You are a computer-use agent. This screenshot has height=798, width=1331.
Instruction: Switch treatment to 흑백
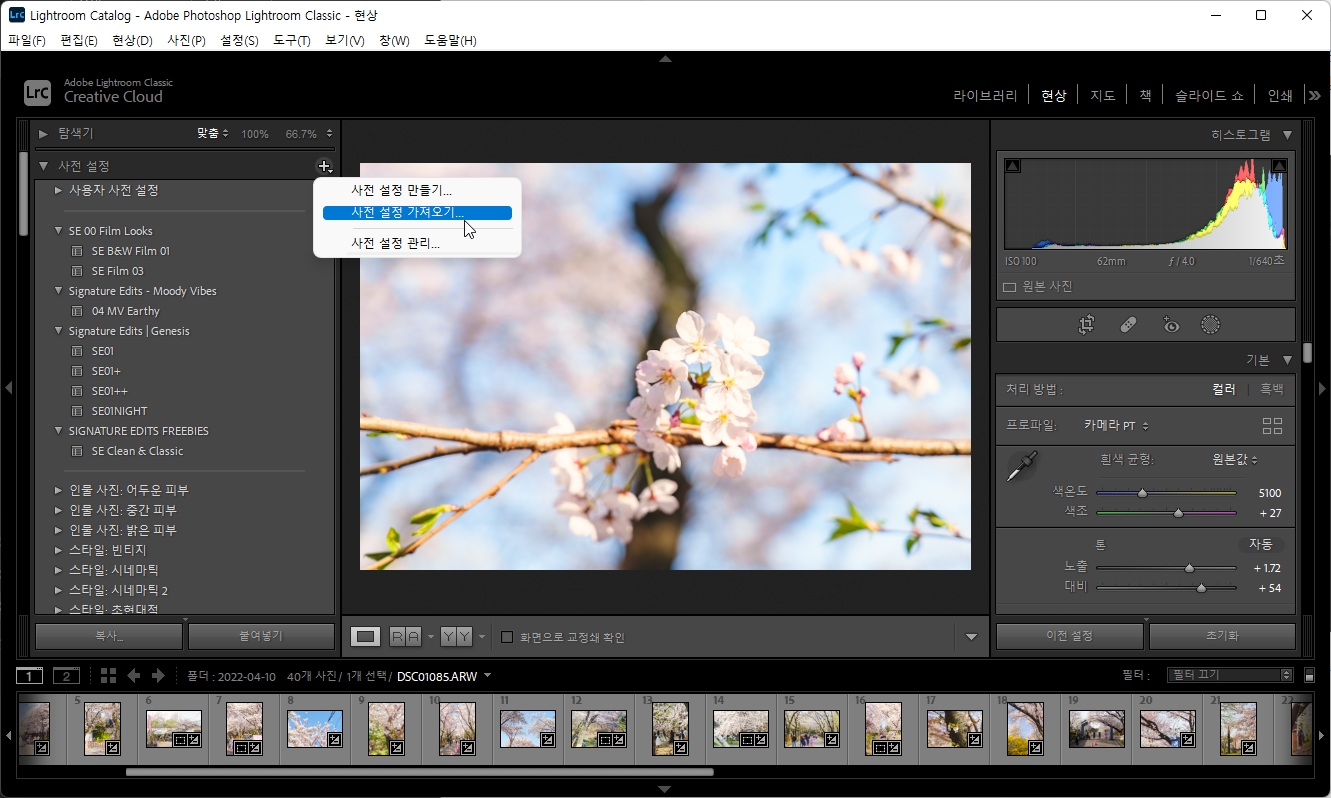coord(1271,389)
